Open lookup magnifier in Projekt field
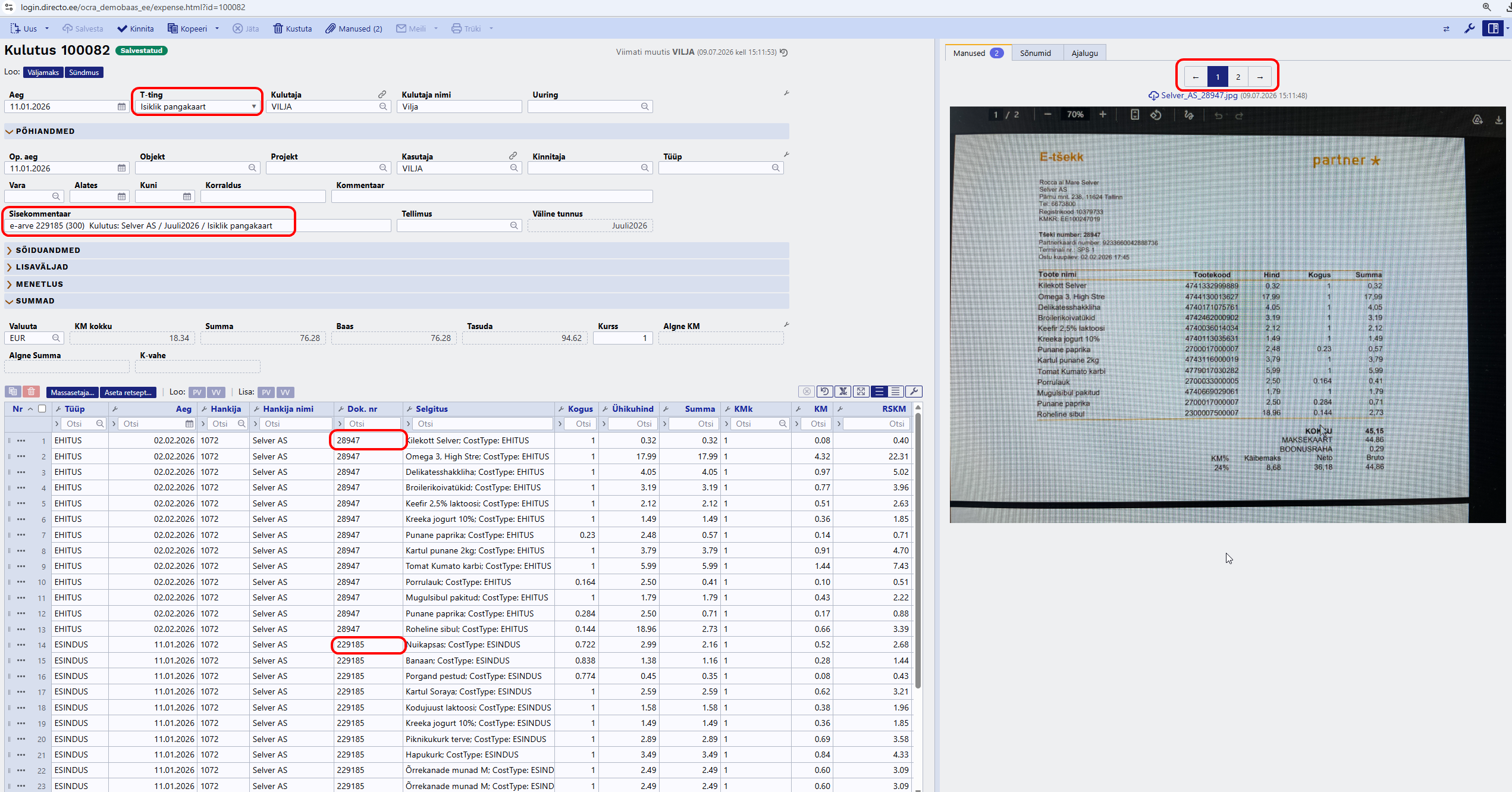 tap(384, 168)
